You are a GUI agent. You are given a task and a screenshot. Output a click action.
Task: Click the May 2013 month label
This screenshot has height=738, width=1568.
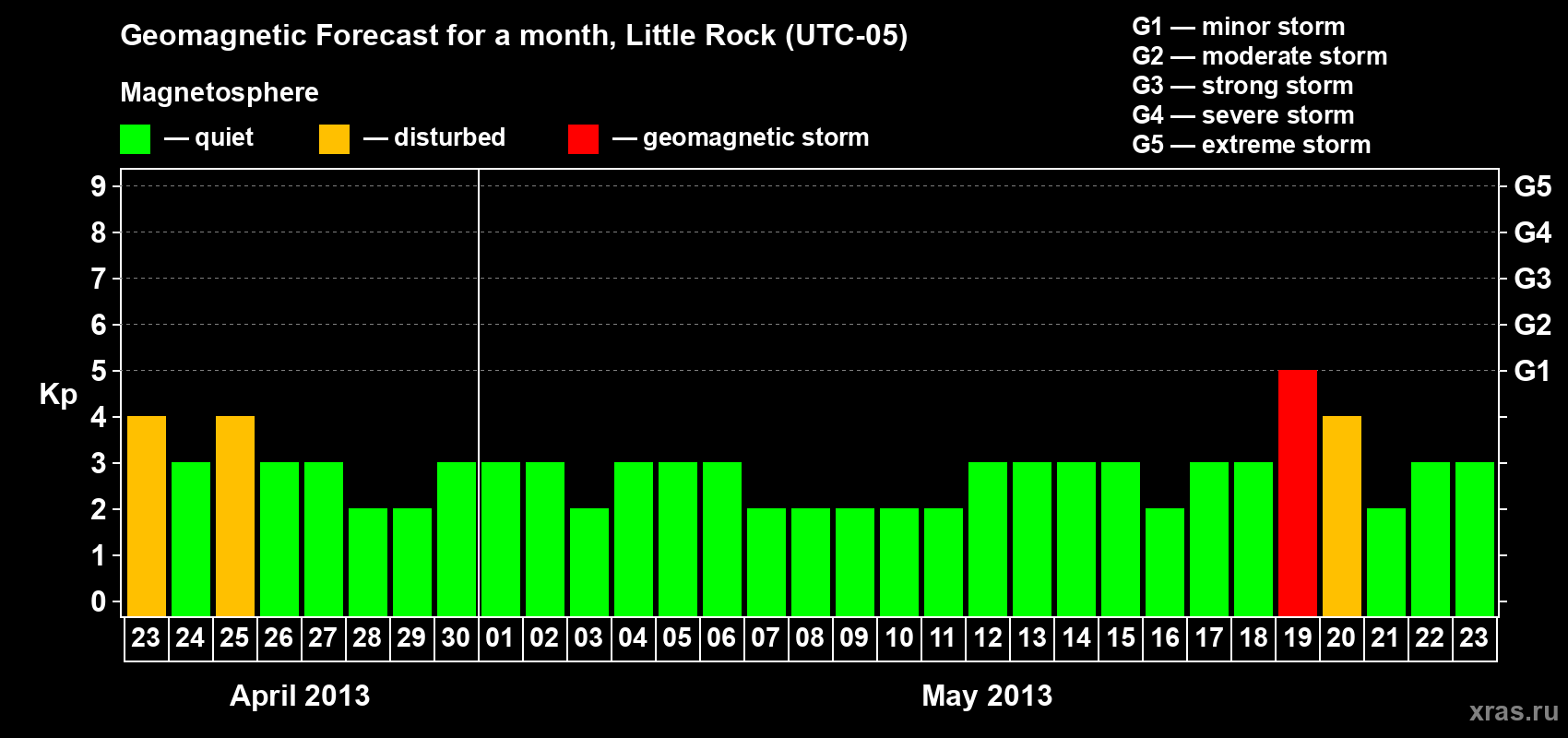(x=987, y=695)
